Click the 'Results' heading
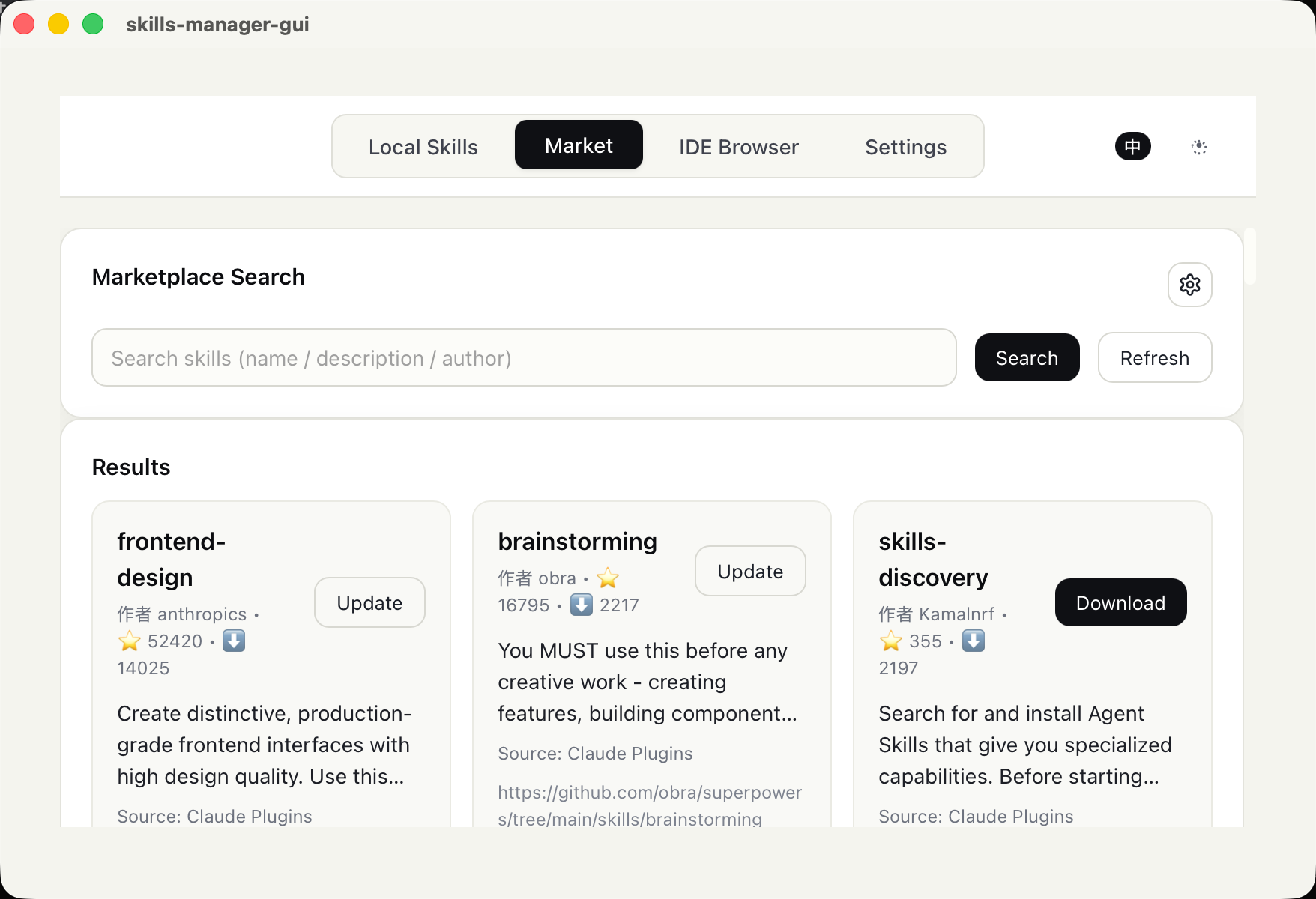1316x899 pixels. click(131, 467)
